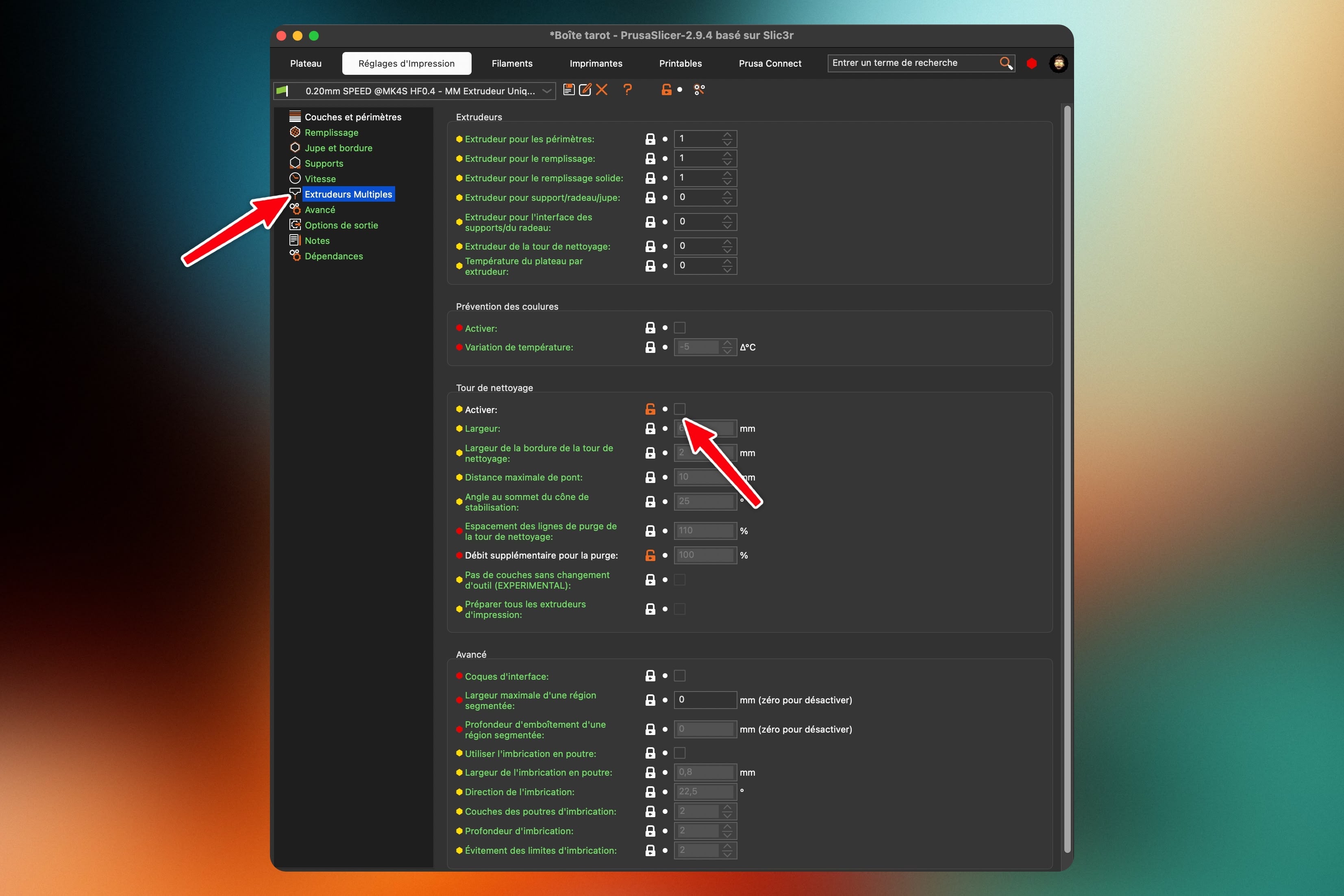Rename the preset with the pencil icon
Image resolution: width=1344 pixels, height=896 pixels.
point(585,90)
